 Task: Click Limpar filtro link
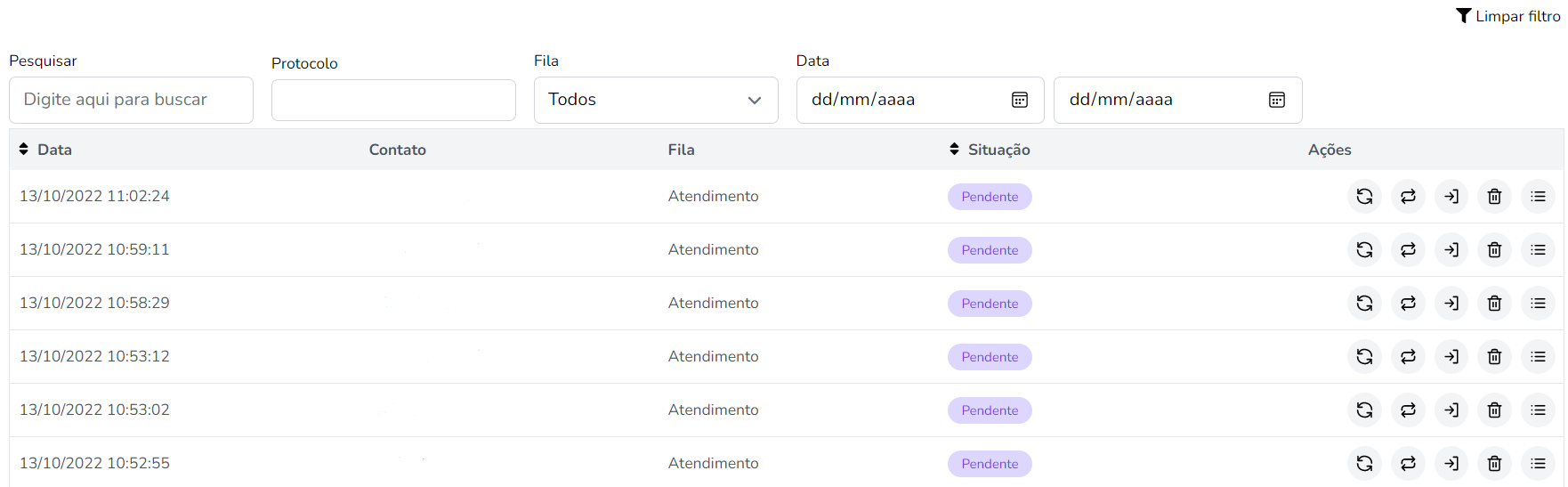coord(1508,16)
